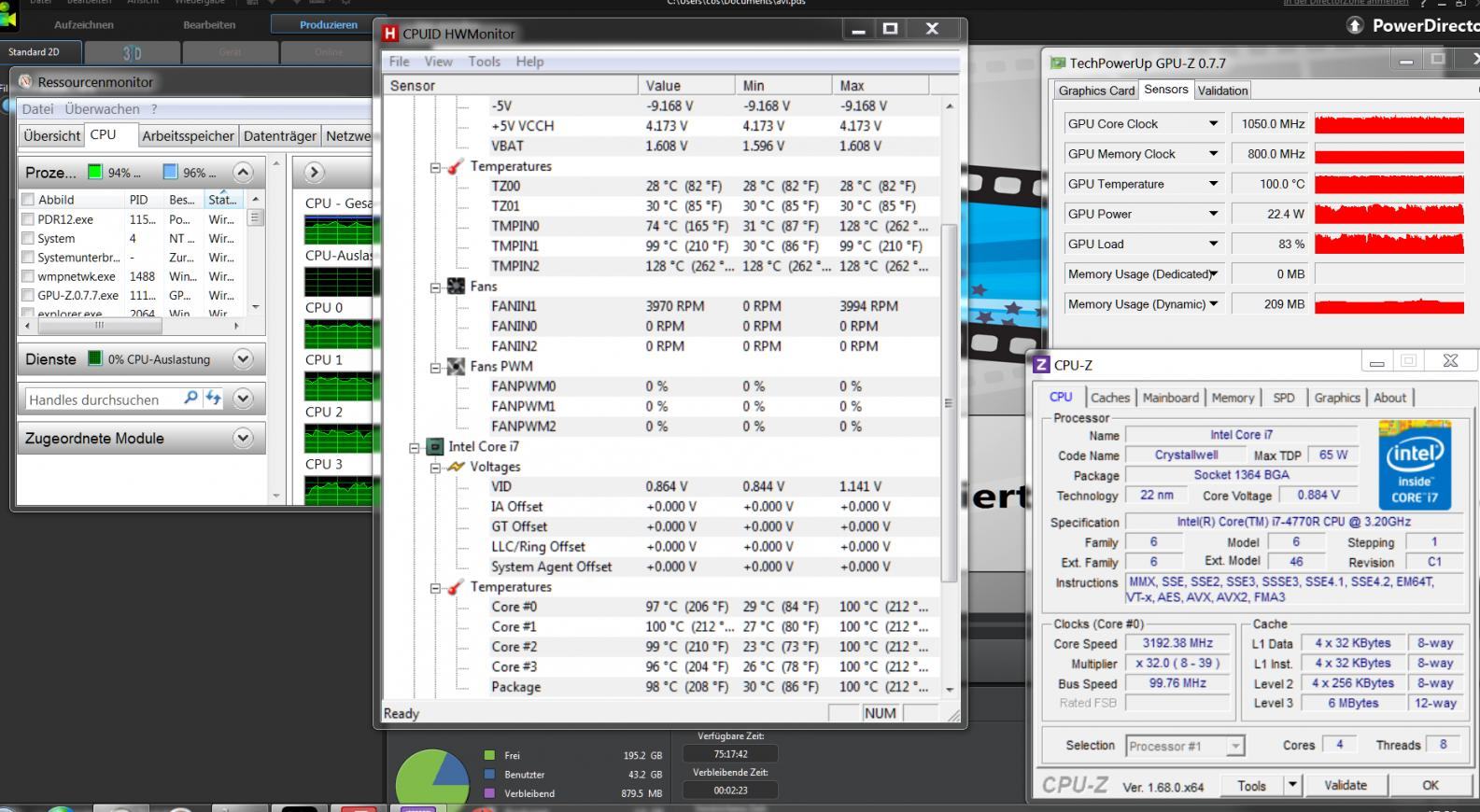Open the View menu in HWMonitor

pyautogui.click(x=438, y=62)
